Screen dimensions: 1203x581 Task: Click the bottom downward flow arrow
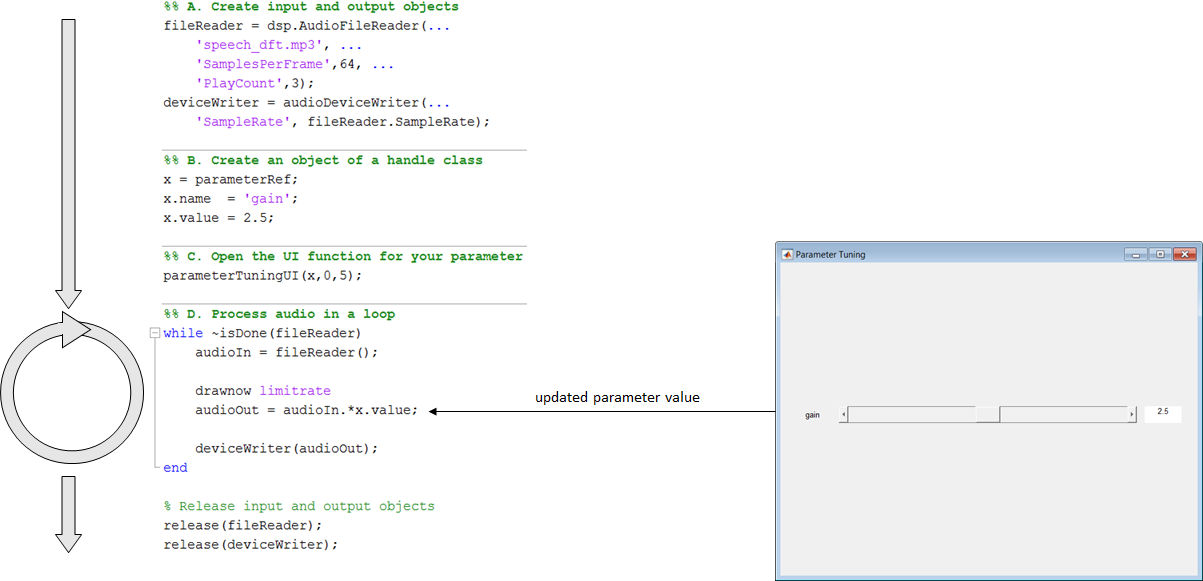(x=68, y=514)
